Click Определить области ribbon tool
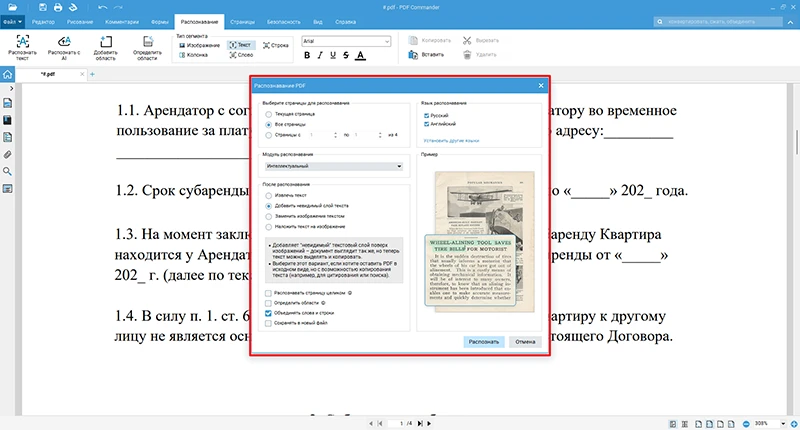Image resolution: width=800 pixels, height=430 pixels. pyautogui.click(x=147, y=47)
